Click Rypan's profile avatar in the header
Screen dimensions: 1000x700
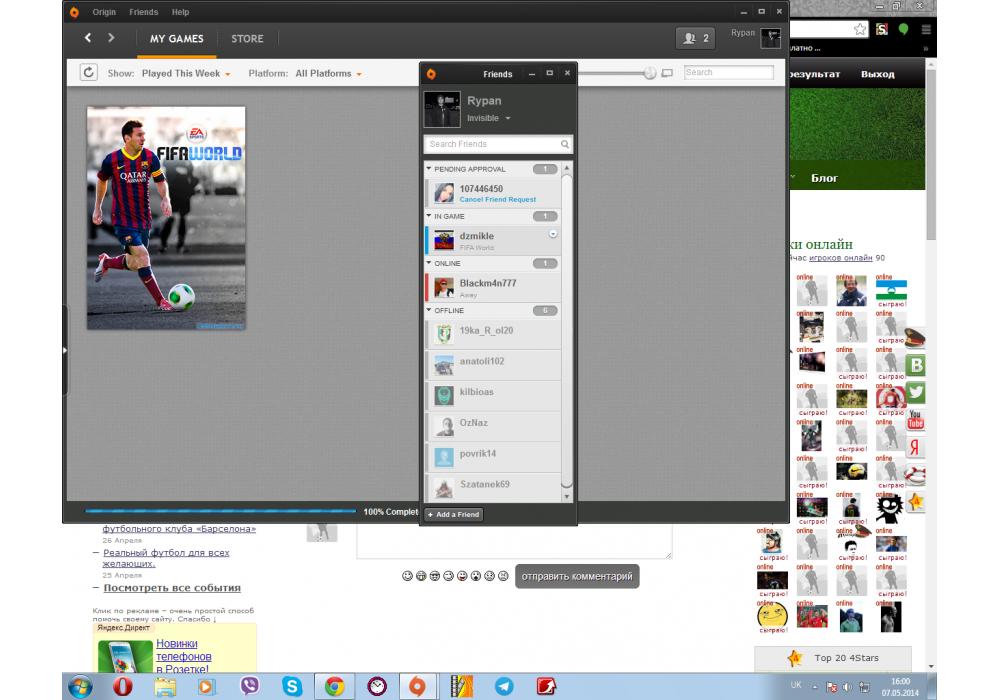(771, 38)
